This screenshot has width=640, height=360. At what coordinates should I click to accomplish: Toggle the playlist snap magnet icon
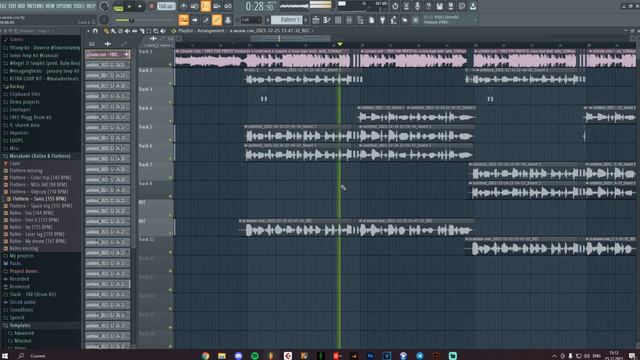(x=95, y=31)
